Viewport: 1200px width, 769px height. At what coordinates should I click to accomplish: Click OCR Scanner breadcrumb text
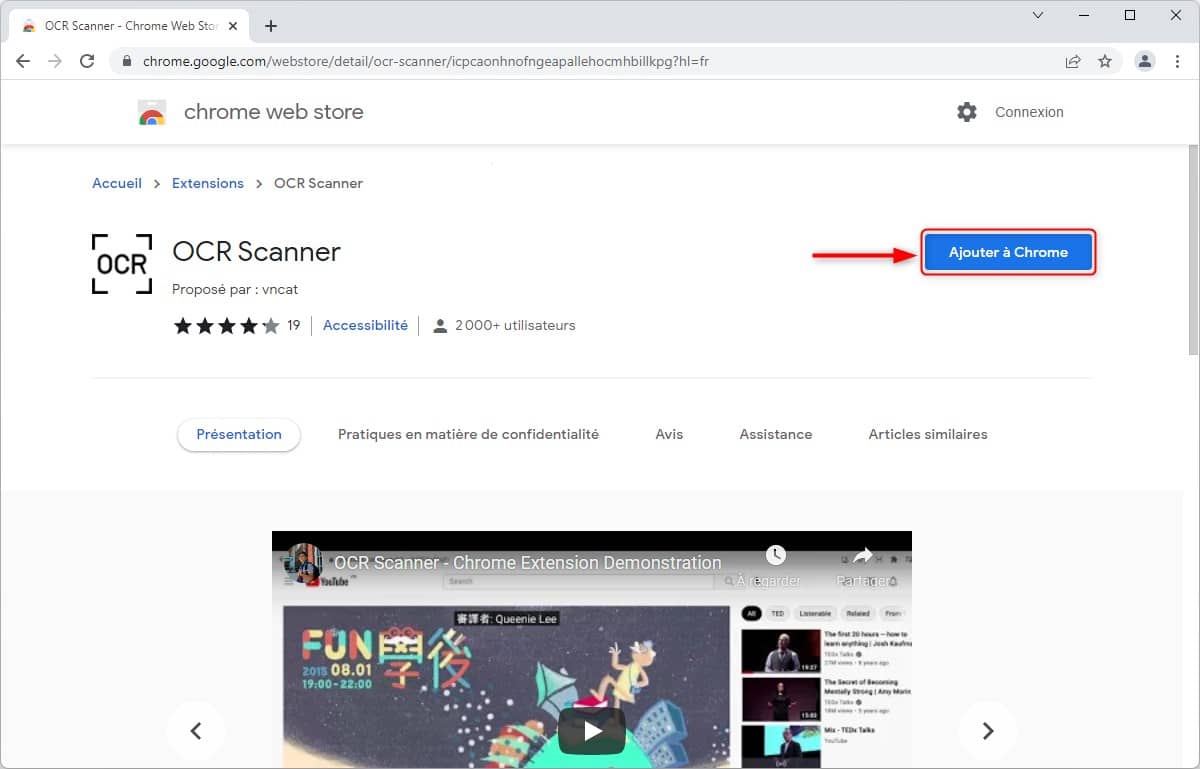(x=318, y=183)
